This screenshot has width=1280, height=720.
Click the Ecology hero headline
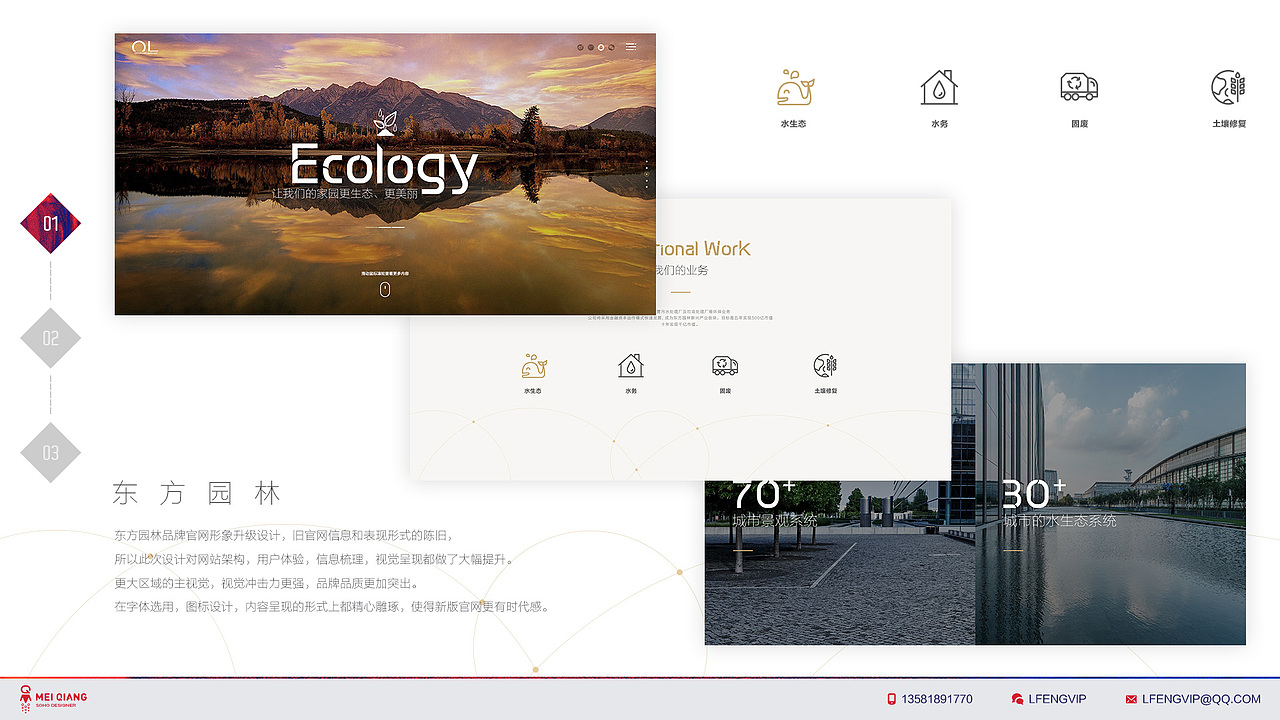click(x=384, y=167)
